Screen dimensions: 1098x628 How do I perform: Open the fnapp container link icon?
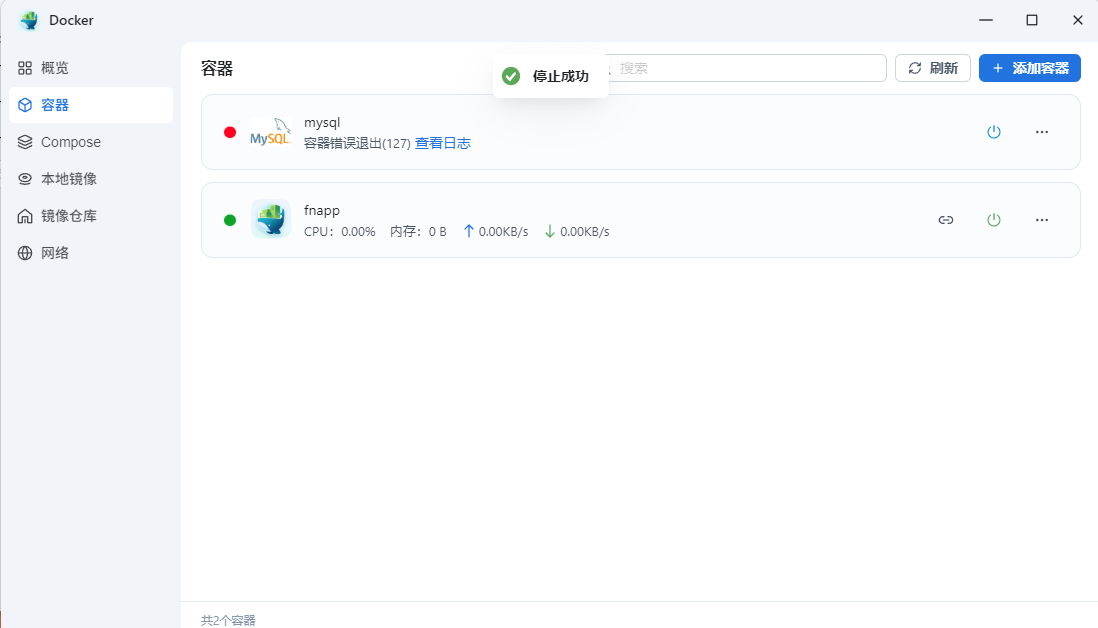(945, 220)
